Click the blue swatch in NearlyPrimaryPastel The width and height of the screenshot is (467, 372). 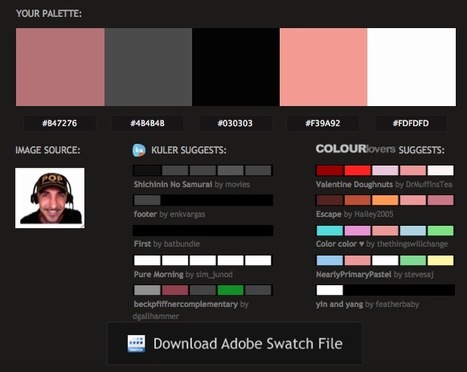[x=329, y=260]
